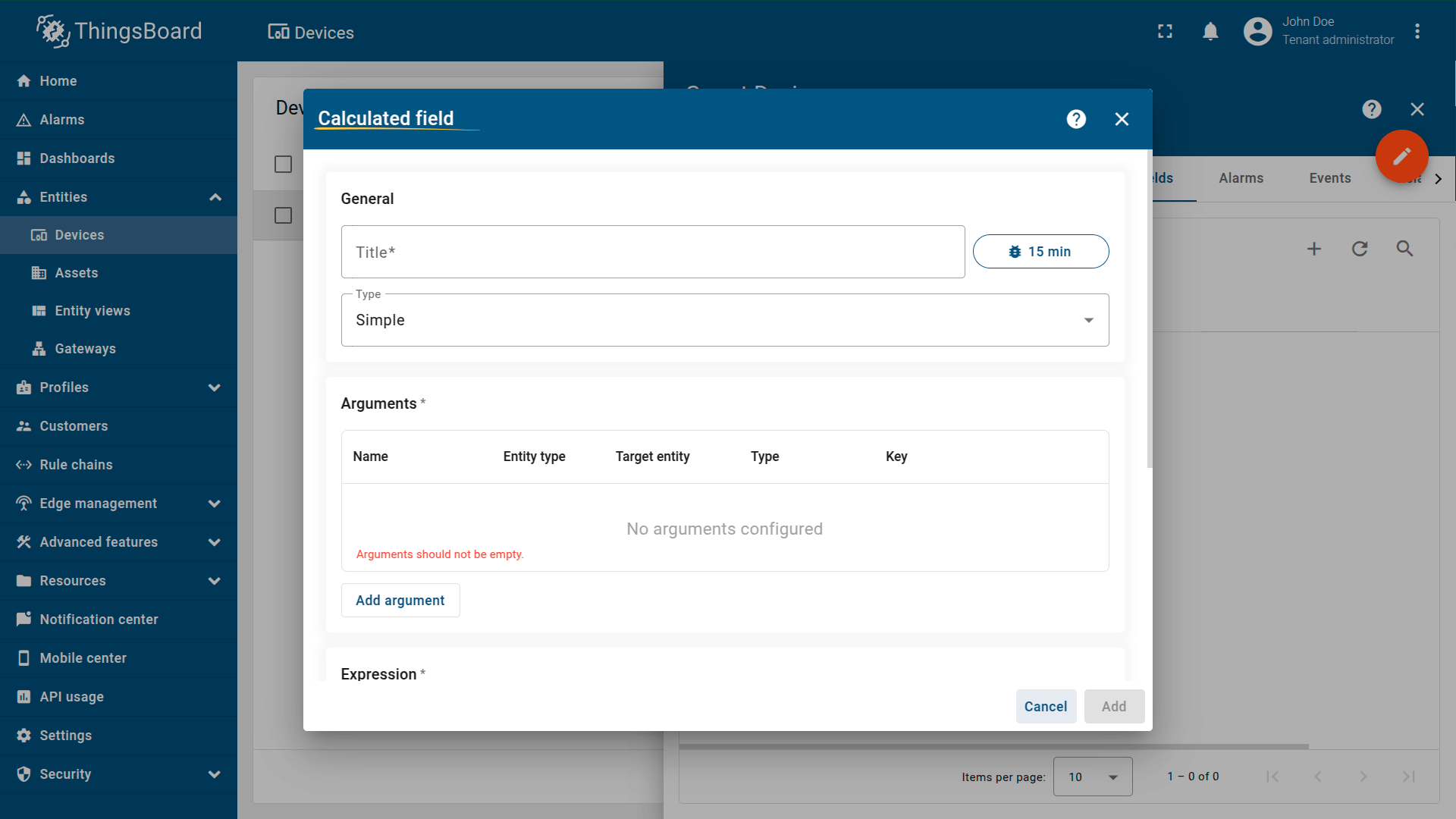Switch to the Events tab
The height and width of the screenshot is (819, 1456).
coord(1329,178)
